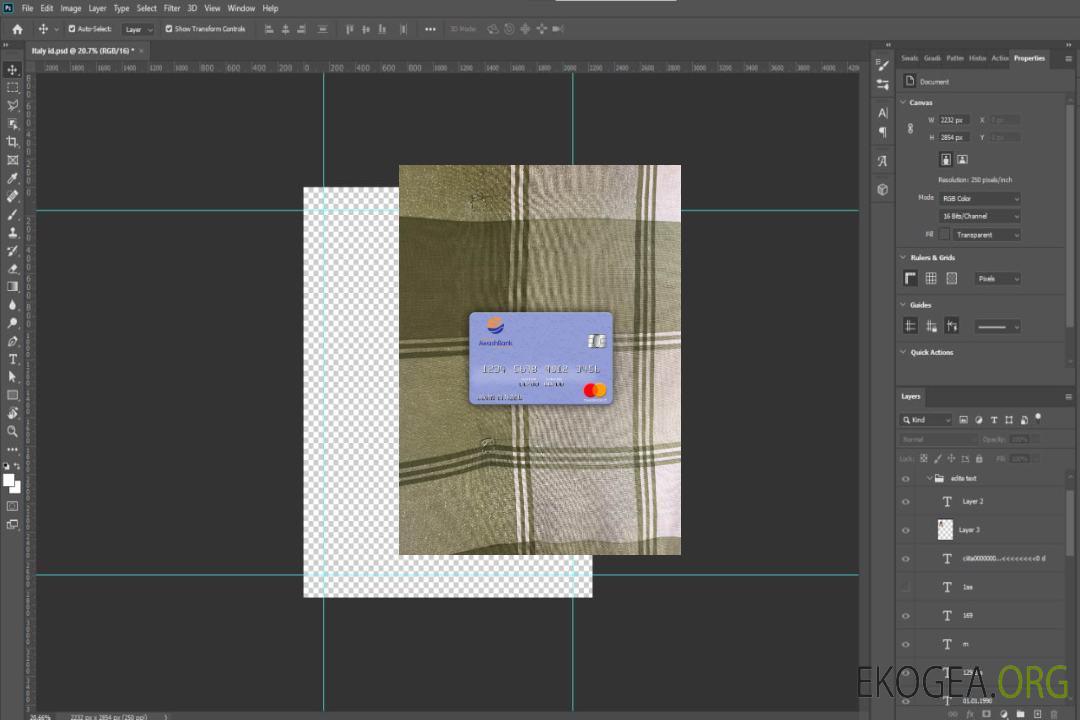Toggle the Auto-Select checkbox
The image size is (1080, 720).
(72, 29)
